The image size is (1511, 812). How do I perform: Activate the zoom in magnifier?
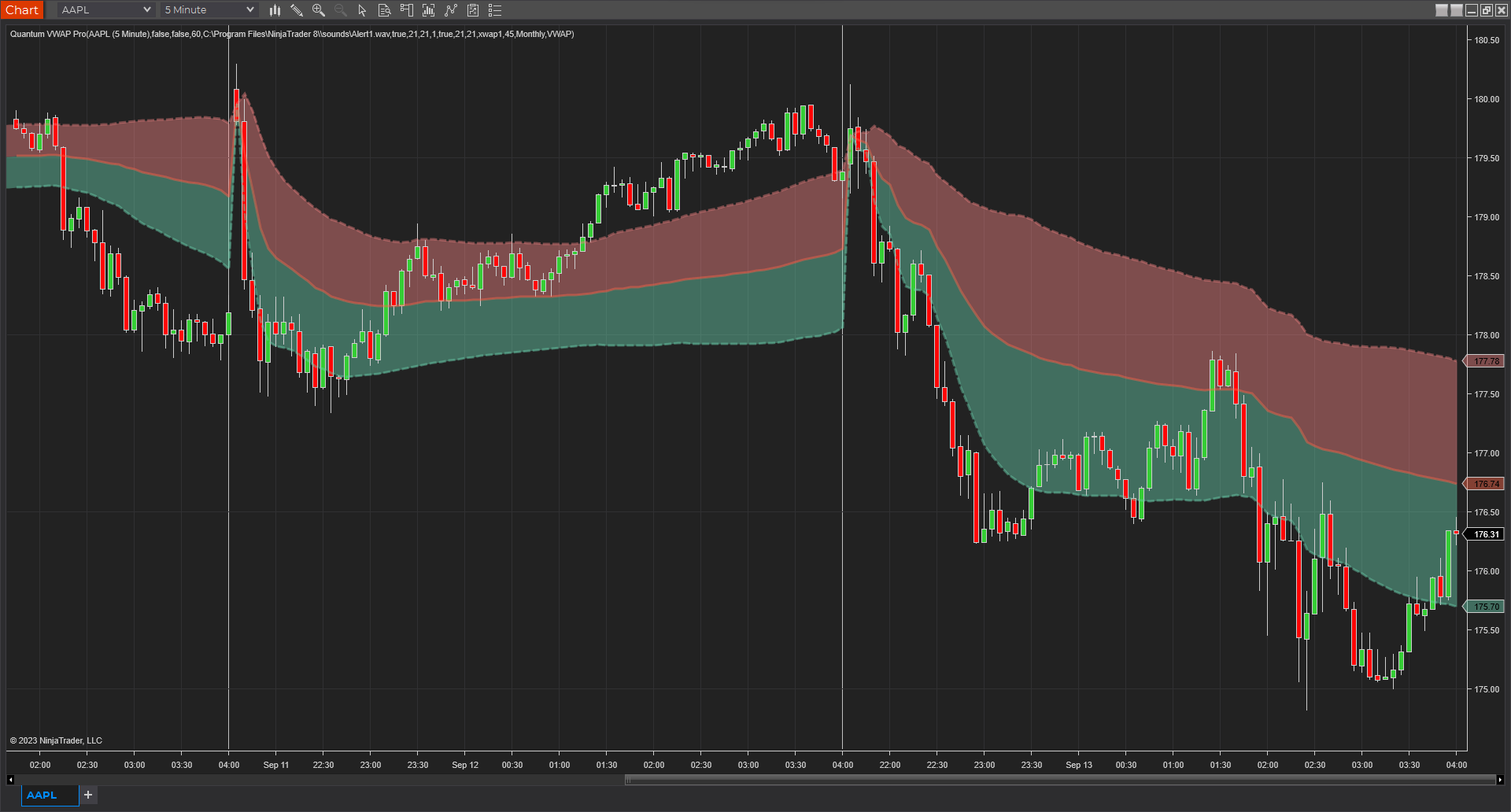click(319, 10)
